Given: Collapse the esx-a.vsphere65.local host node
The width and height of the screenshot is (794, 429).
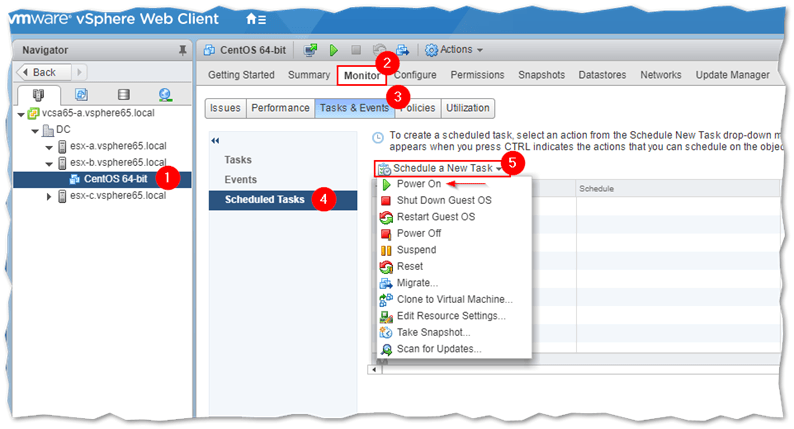Looking at the screenshot, I should 49,147.
